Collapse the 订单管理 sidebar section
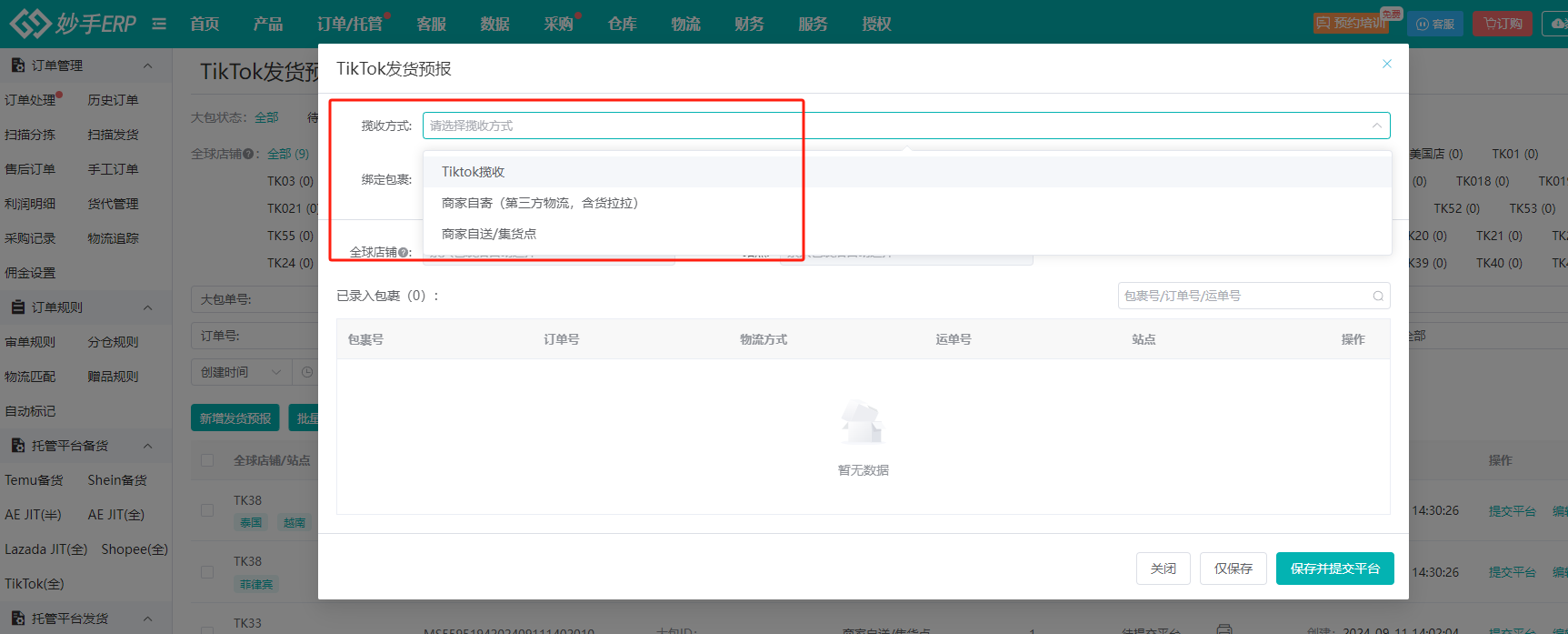This screenshot has height=634, width=1568. [148, 65]
